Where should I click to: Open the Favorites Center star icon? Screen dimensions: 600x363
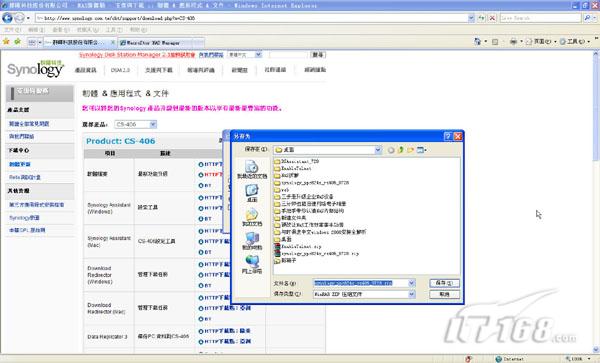[x=6, y=42]
